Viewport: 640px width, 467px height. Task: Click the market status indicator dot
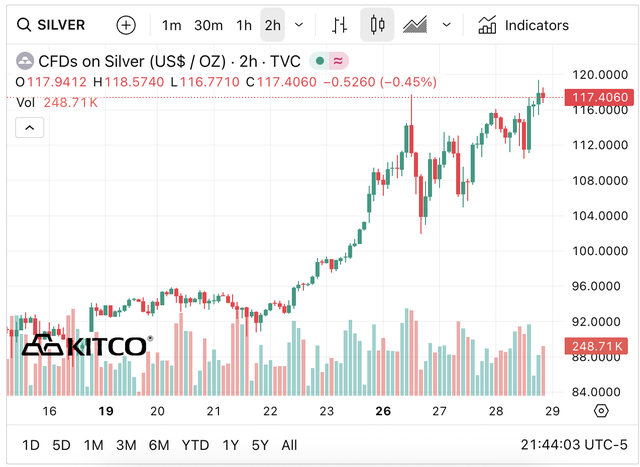tap(317, 61)
